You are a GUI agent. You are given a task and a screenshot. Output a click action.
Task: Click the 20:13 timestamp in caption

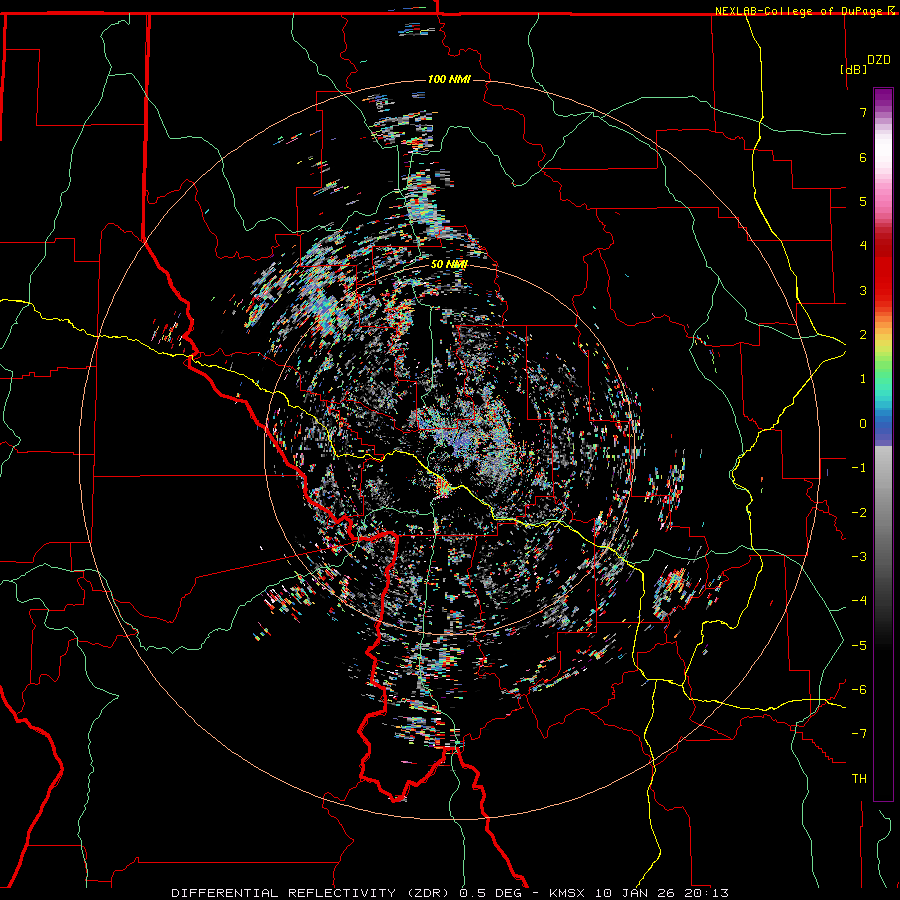(x=708, y=892)
